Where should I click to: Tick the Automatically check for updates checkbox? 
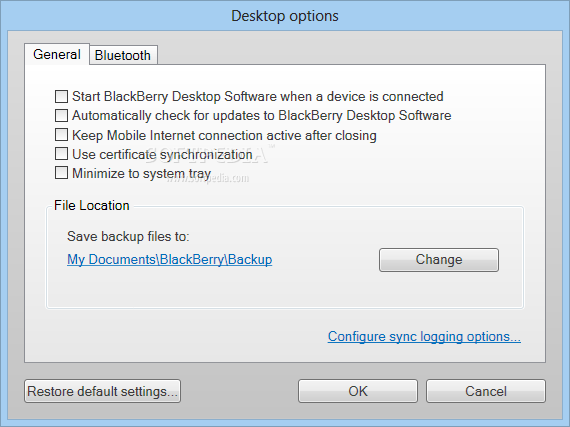tap(61, 116)
